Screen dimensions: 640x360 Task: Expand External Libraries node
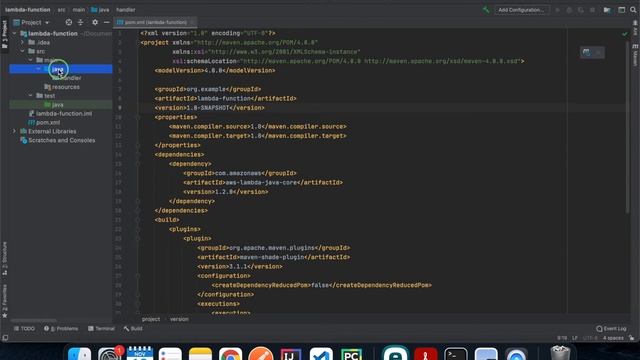14,131
